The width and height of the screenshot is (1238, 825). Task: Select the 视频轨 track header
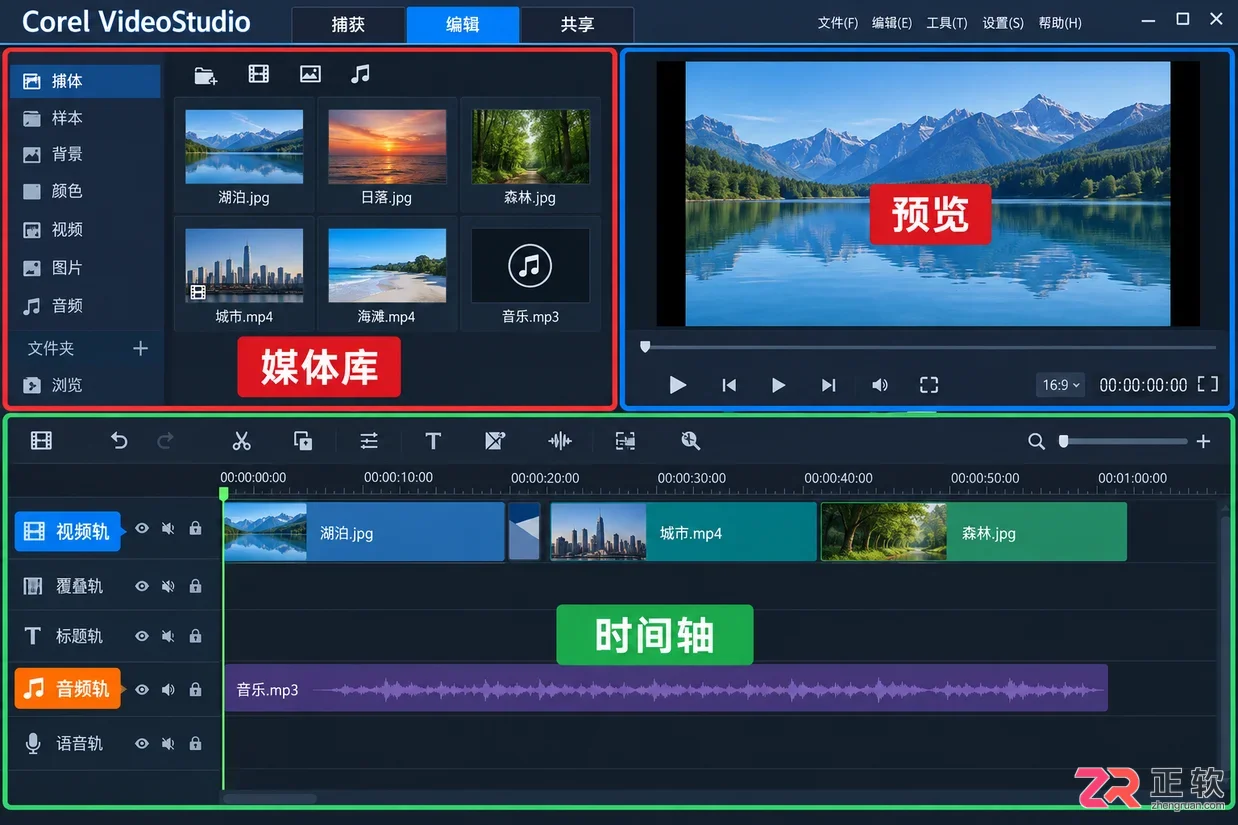coord(68,531)
